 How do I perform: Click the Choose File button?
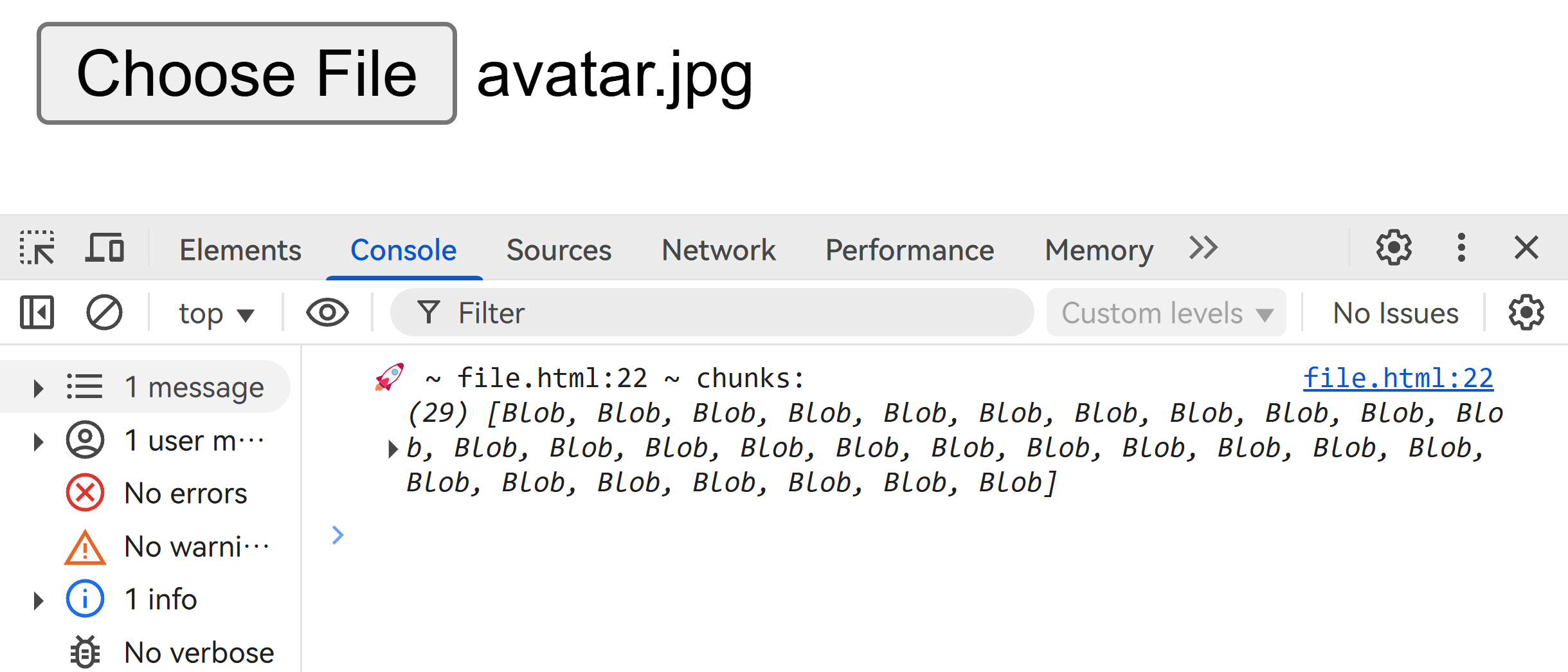(x=247, y=73)
